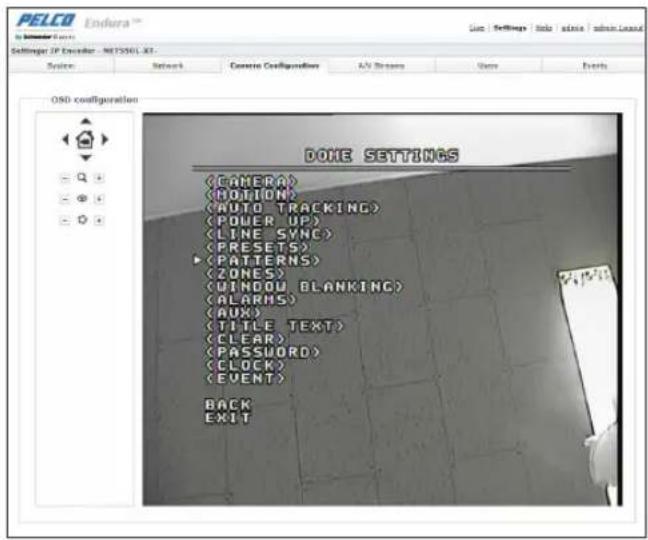
Task: Open the System tab
Action: (61, 66)
